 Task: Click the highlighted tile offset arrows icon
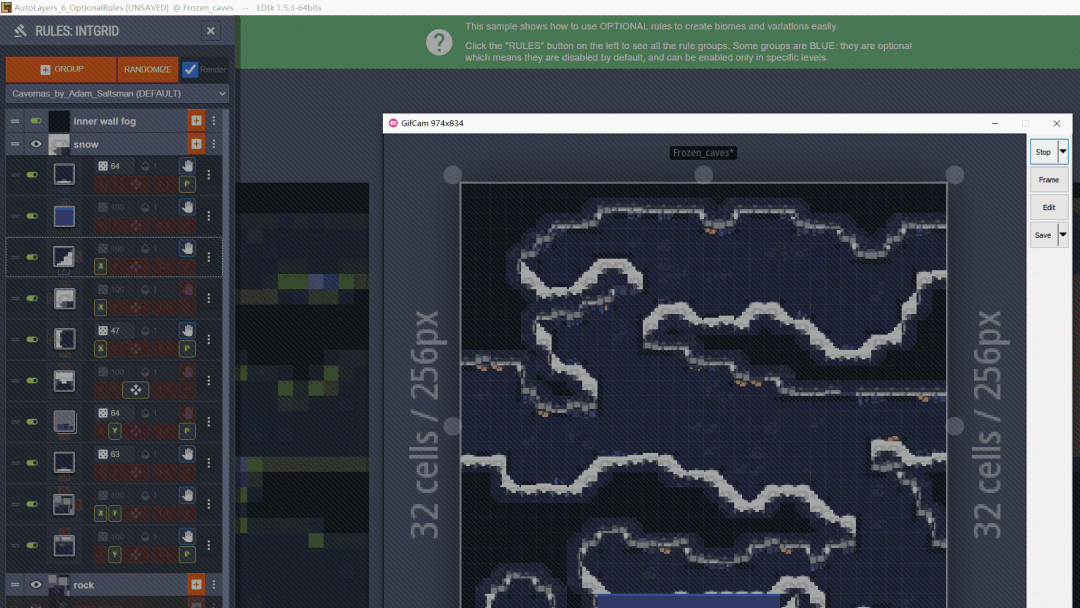(136, 390)
